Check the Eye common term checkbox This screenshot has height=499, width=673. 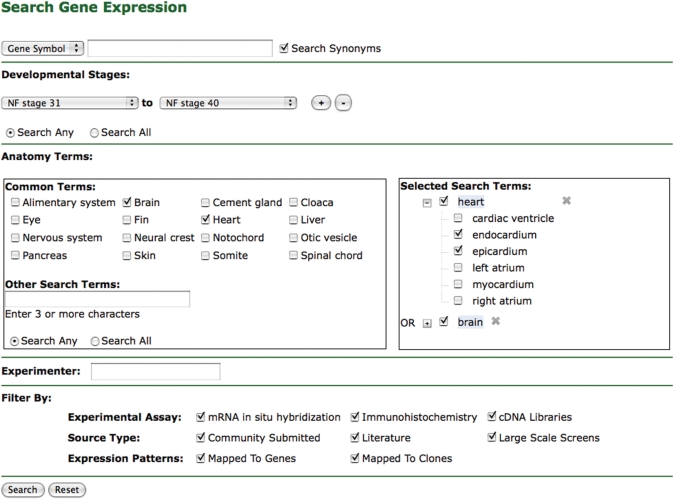(15, 220)
